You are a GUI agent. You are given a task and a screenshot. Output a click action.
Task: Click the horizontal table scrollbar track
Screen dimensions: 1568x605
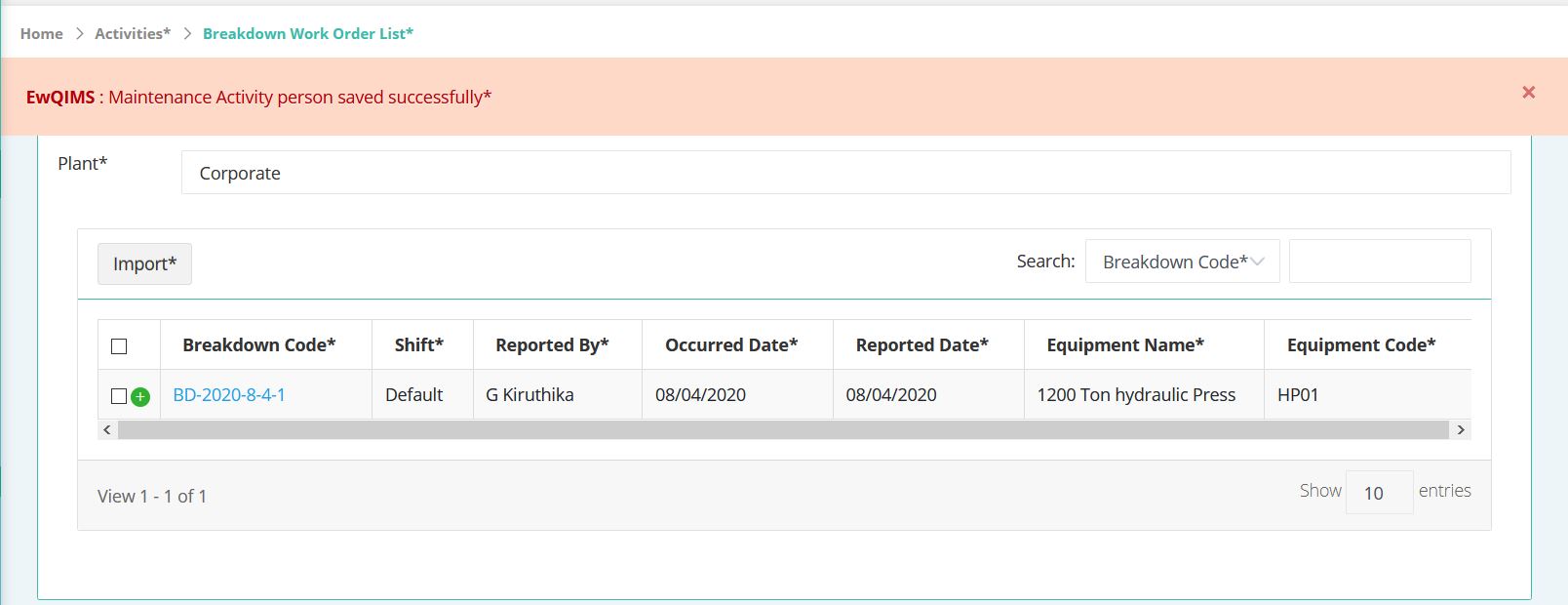tap(783, 429)
